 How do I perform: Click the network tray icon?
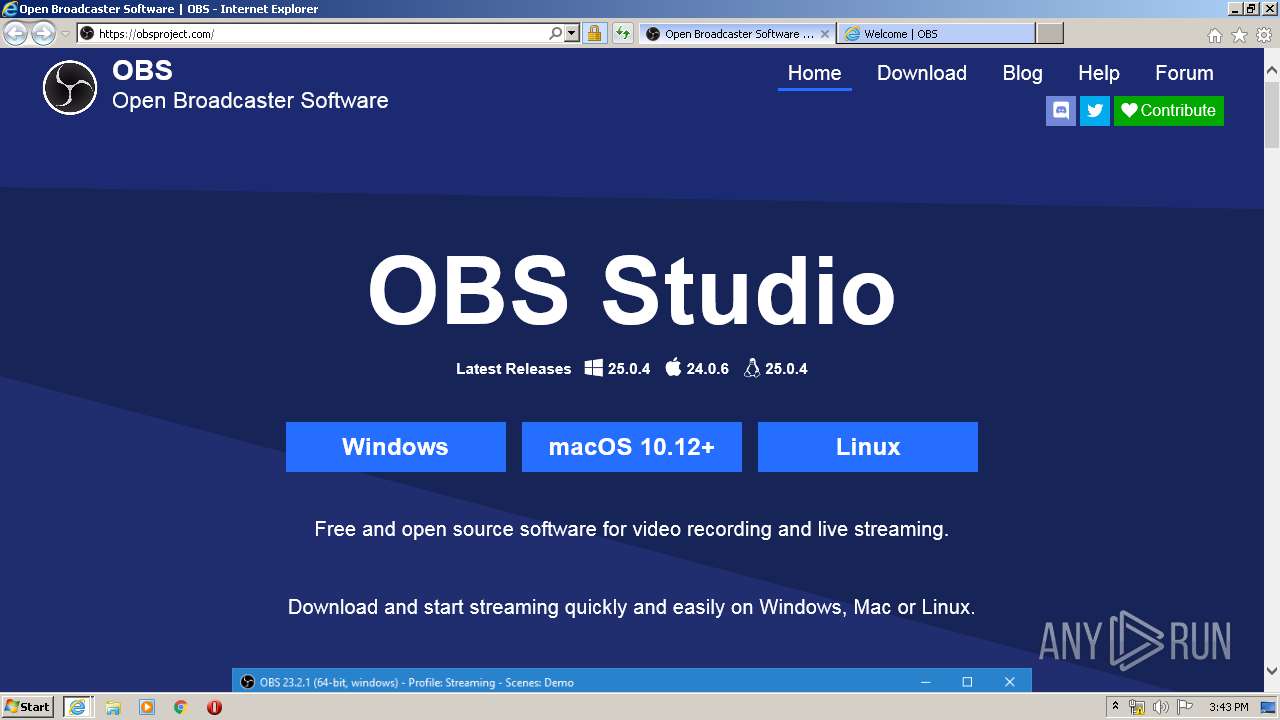tap(1137, 707)
